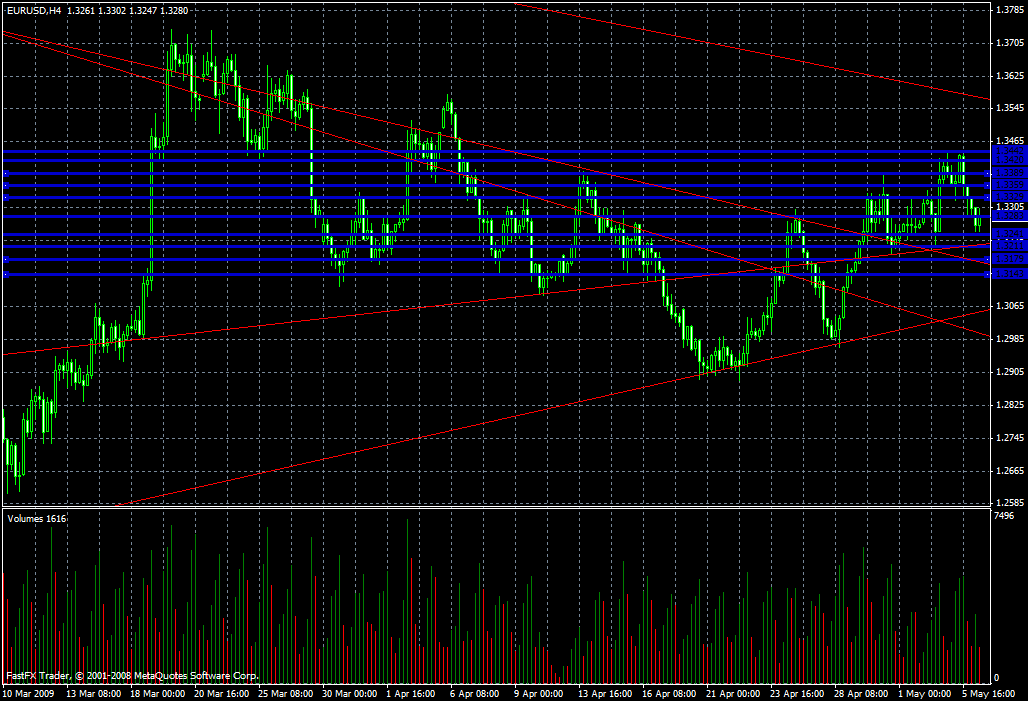Click the 5 May 16:00 date label

click(988, 694)
